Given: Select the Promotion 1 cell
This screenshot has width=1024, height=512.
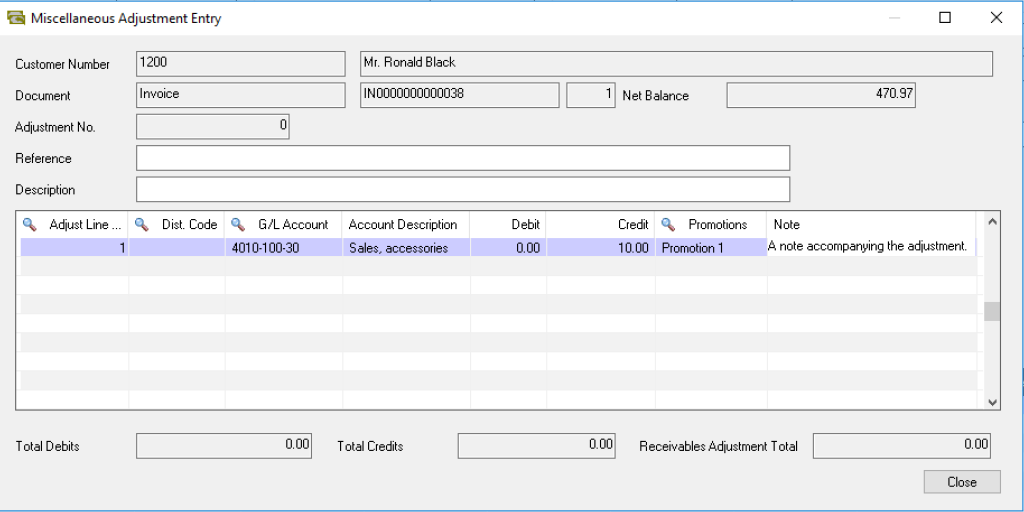Looking at the screenshot, I should (x=711, y=248).
